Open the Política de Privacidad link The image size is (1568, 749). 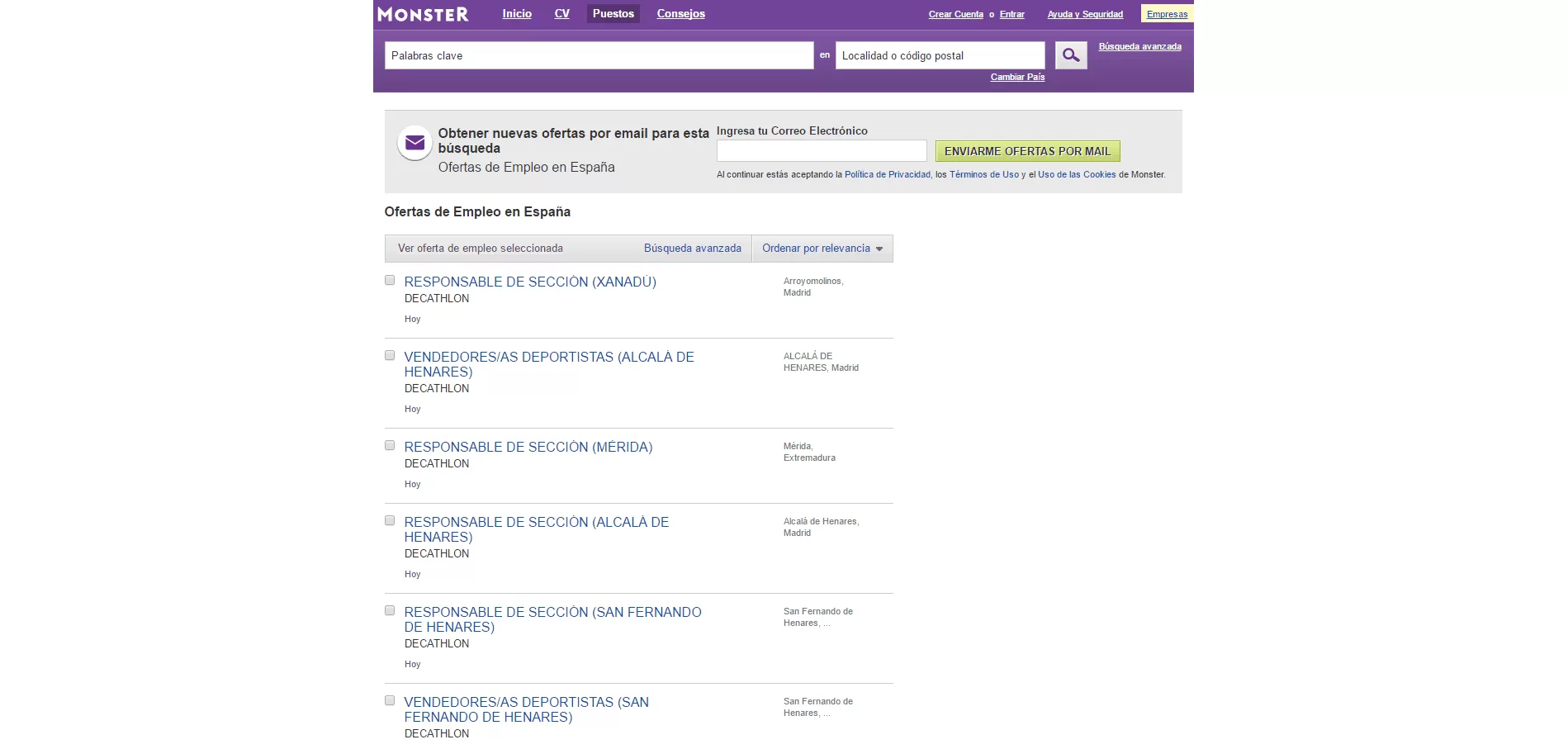[888, 174]
